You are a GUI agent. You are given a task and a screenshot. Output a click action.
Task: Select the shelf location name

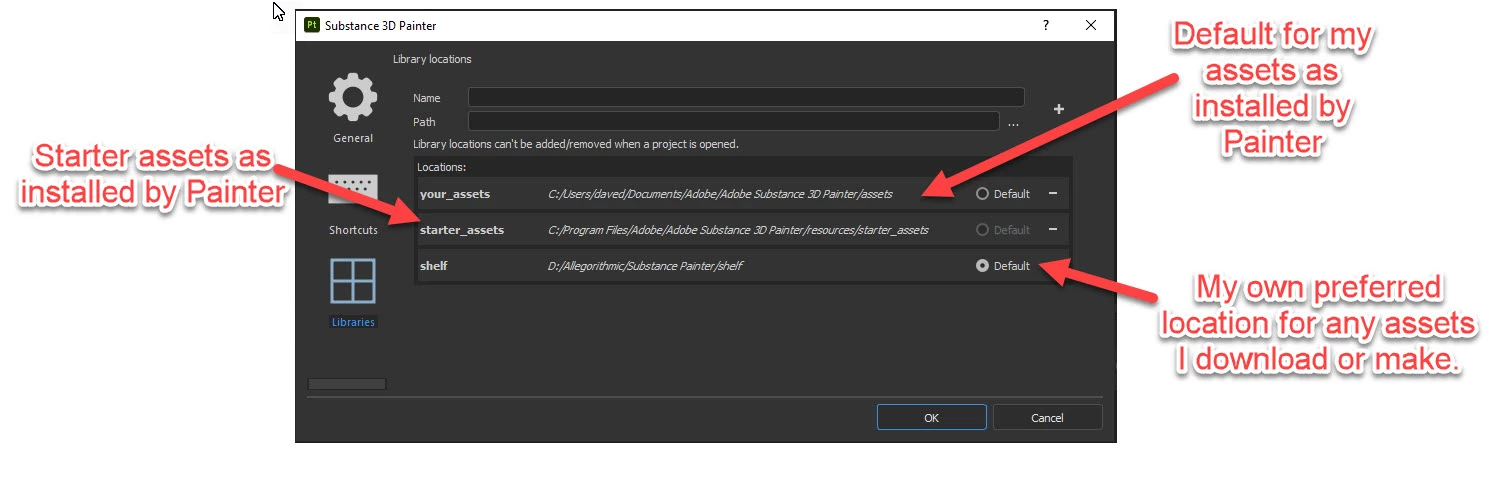(433, 266)
